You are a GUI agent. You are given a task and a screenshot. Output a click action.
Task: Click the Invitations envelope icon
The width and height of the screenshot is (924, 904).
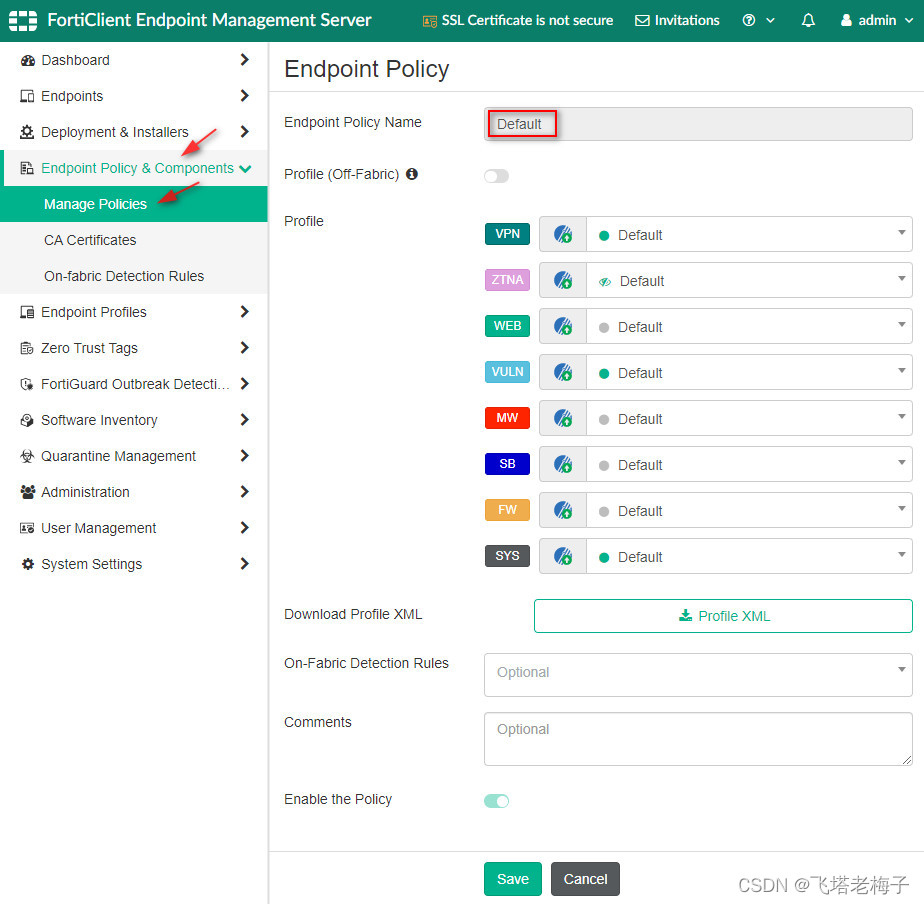tap(642, 21)
